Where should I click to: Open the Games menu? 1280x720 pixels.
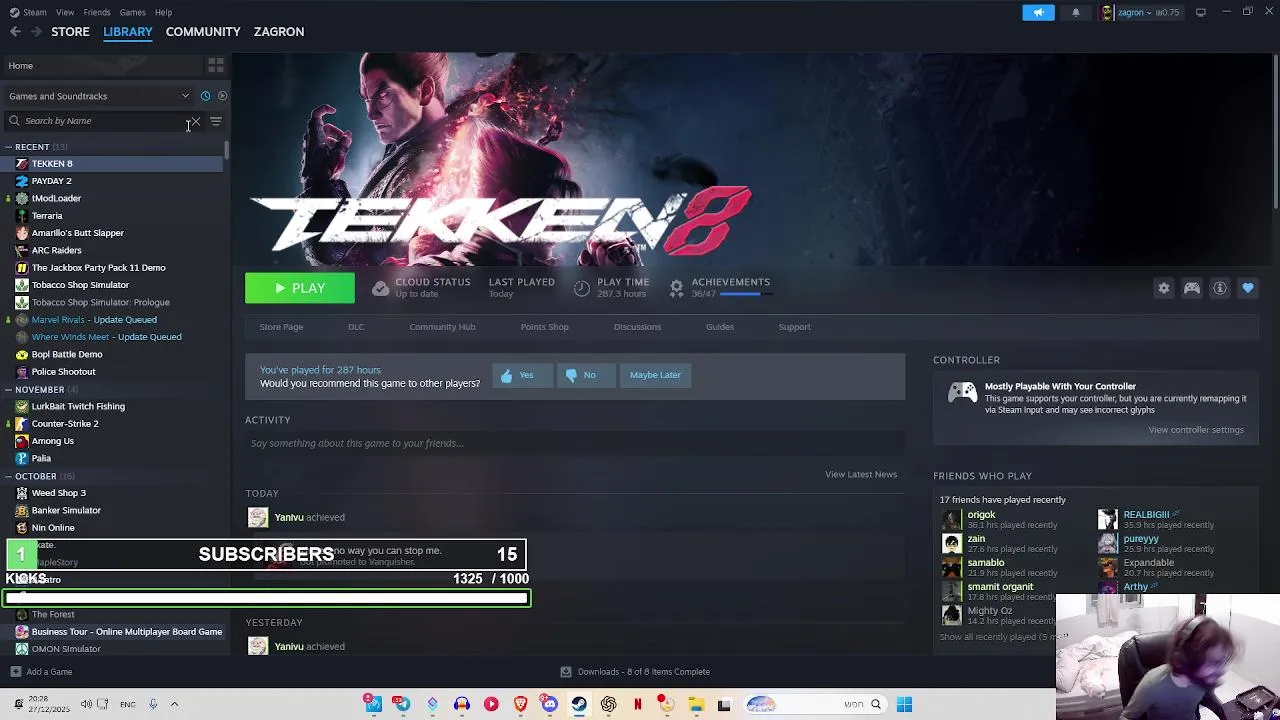(x=132, y=12)
